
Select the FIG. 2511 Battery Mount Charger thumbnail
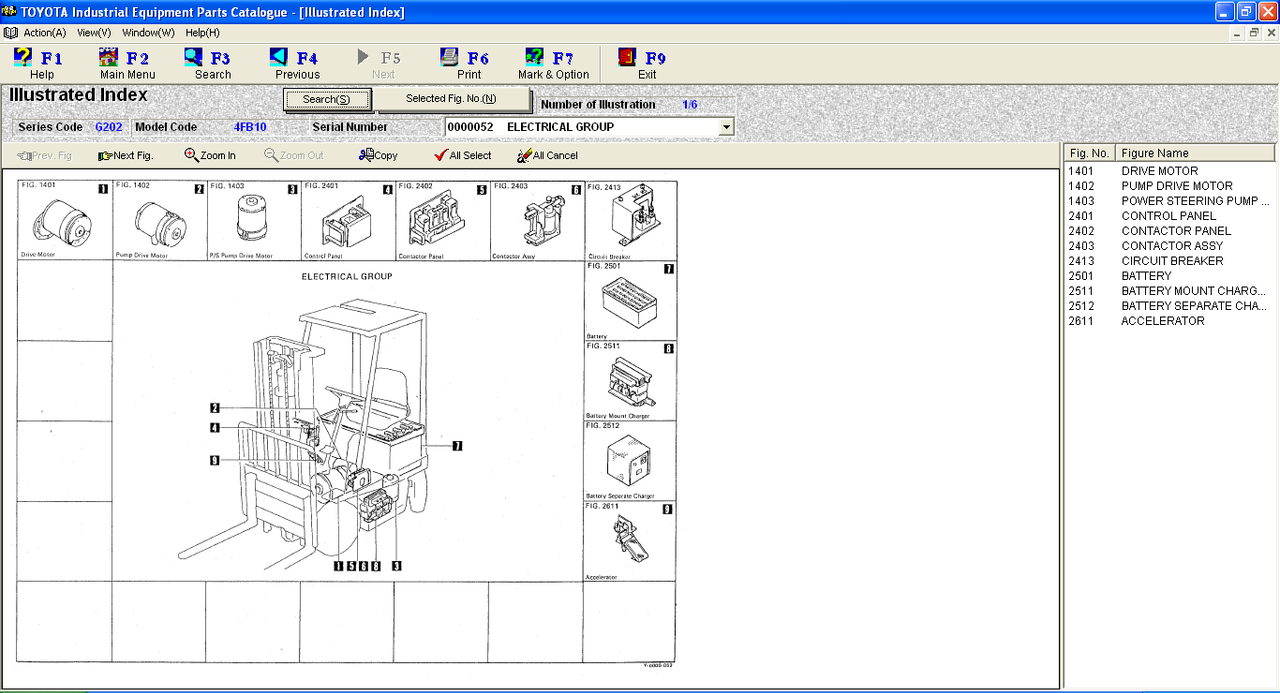point(630,380)
